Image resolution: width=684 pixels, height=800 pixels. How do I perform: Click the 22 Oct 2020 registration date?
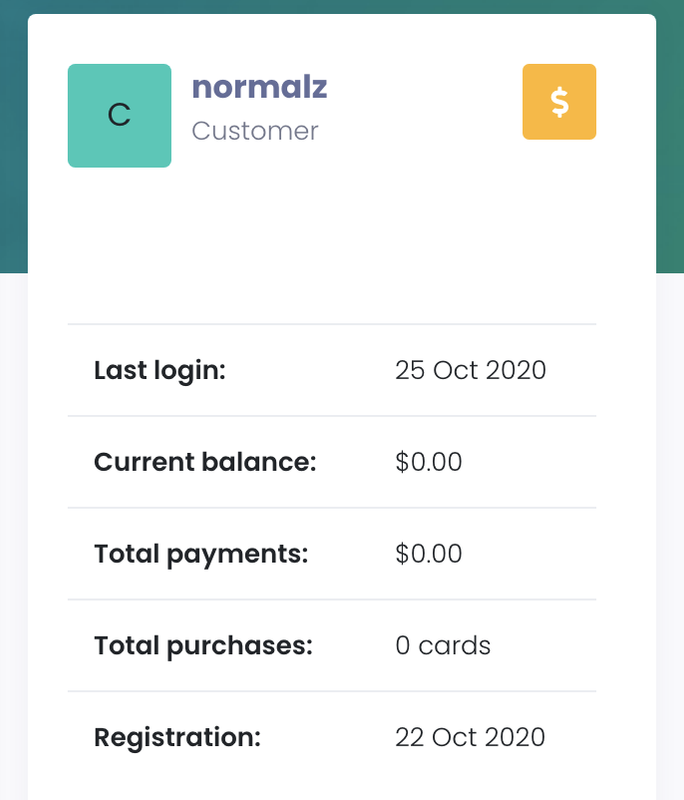tap(470, 738)
